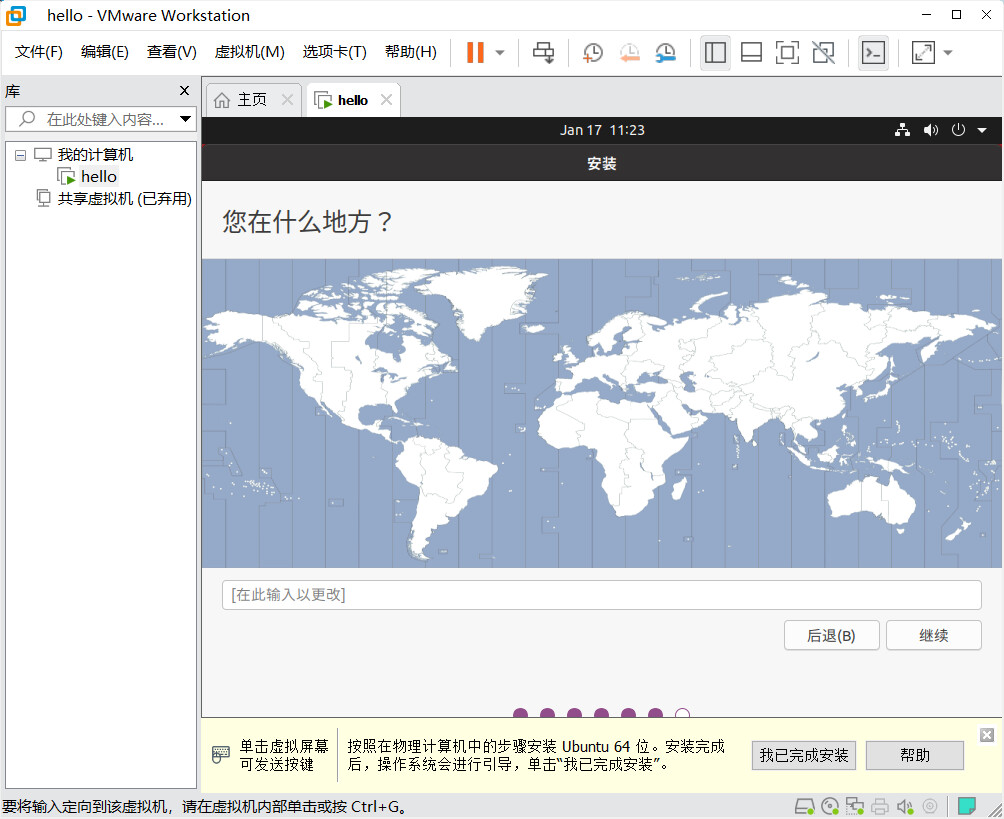Click the teal message log icon
1004x819 pixels.
click(x=966, y=806)
